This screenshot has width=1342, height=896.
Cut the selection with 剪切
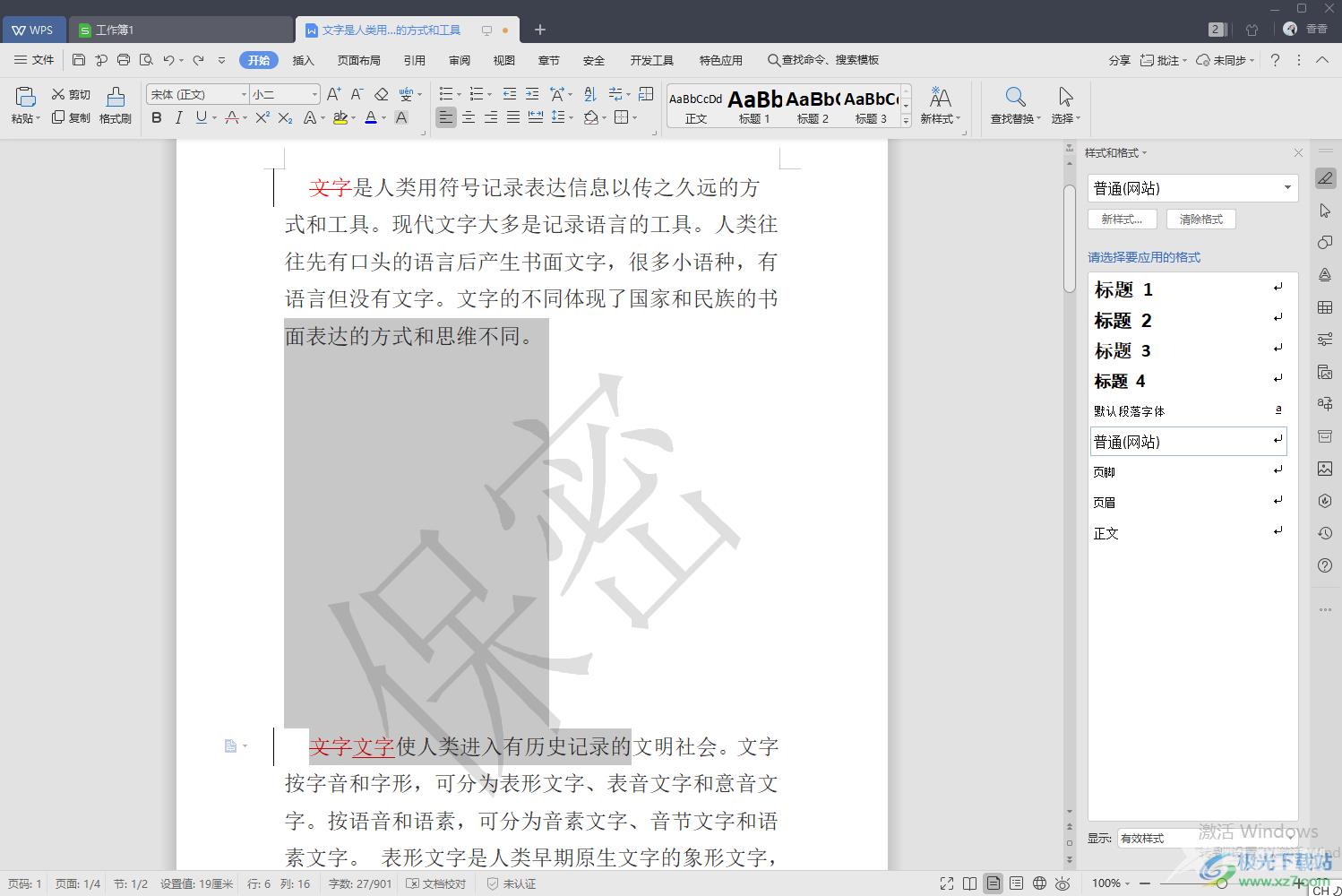pyautogui.click(x=71, y=94)
